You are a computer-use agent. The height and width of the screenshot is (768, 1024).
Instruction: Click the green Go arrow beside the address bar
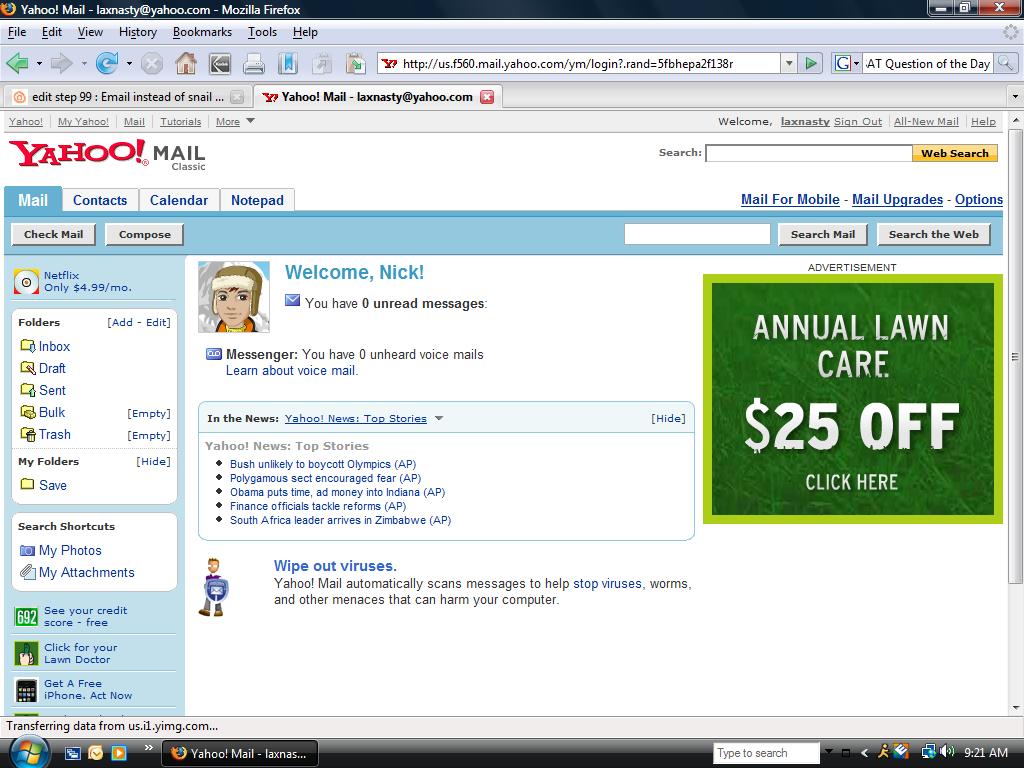point(811,63)
